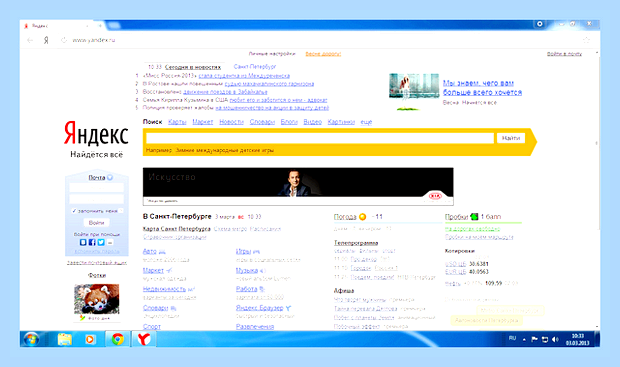Open the volume control in system tray
This screenshot has height=367, width=620.
click(555, 339)
